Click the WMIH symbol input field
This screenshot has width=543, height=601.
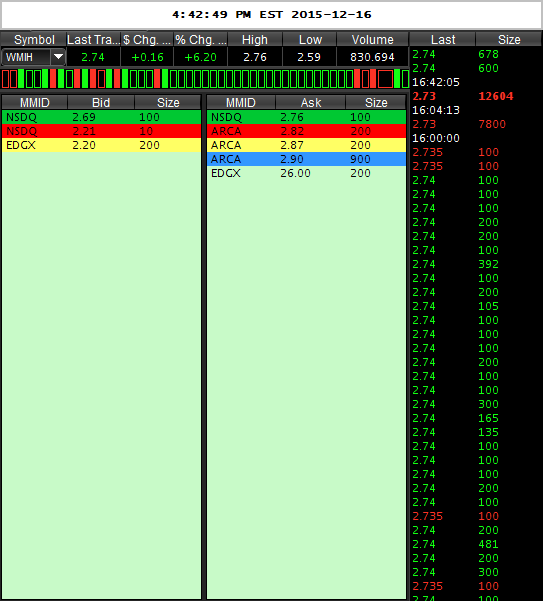pyautogui.click(x=26, y=57)
